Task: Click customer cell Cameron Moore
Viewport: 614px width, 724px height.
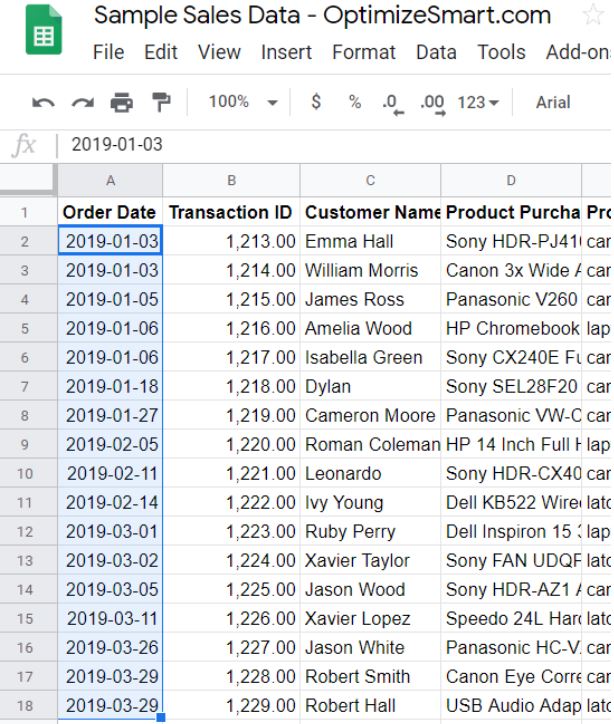Action: tap(370, 415)
